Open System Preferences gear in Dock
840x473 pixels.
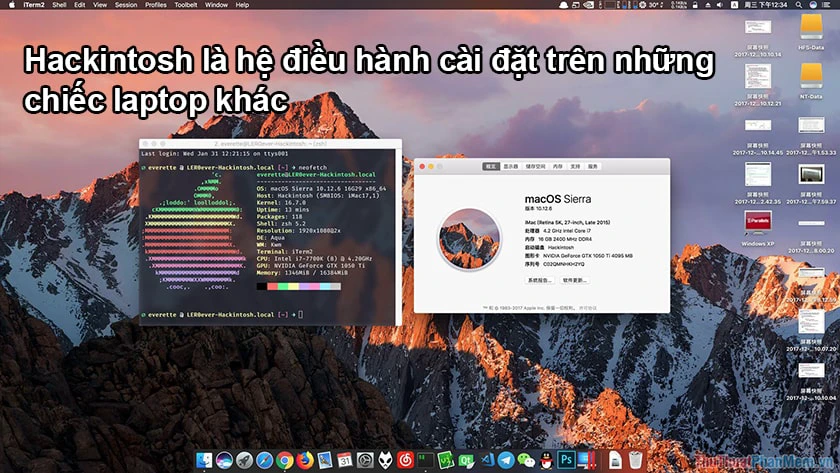(365, 460)
